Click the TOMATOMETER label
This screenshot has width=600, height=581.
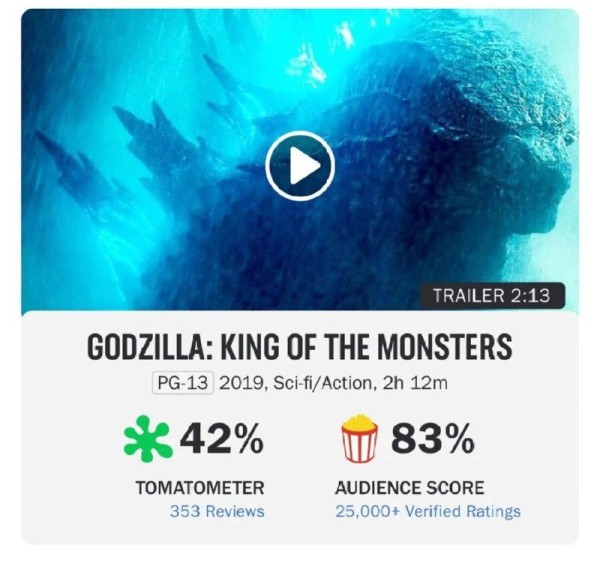coord(200,488)
